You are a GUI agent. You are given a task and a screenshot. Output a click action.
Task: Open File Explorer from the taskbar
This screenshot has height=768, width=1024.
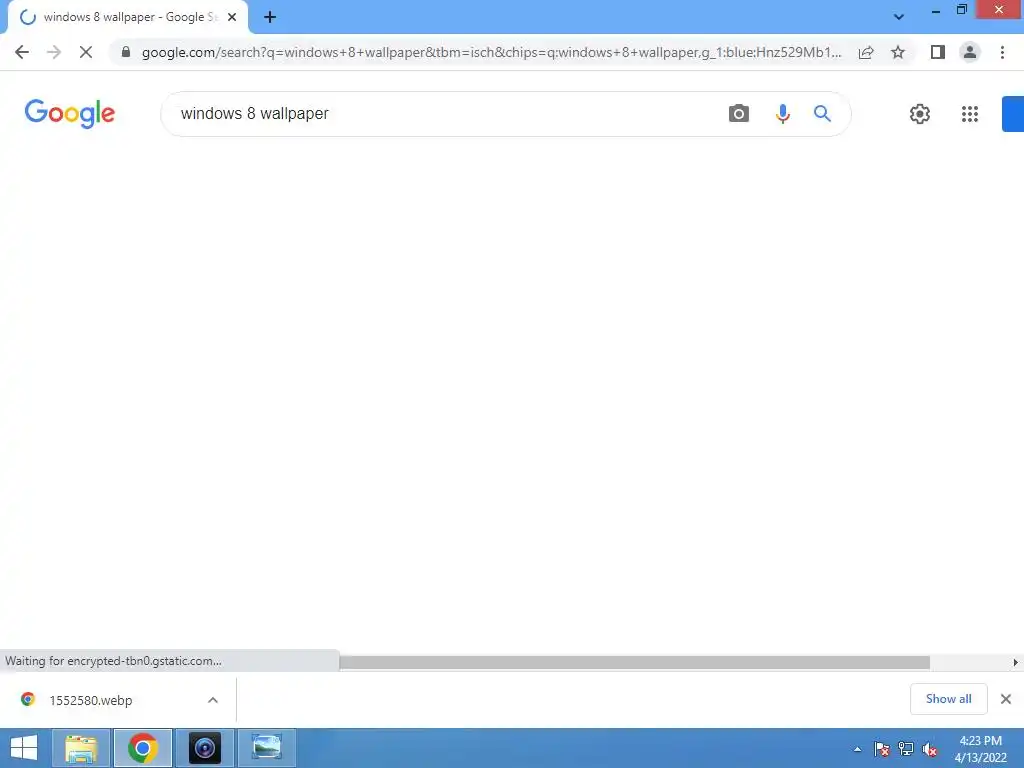click(81, 748)
